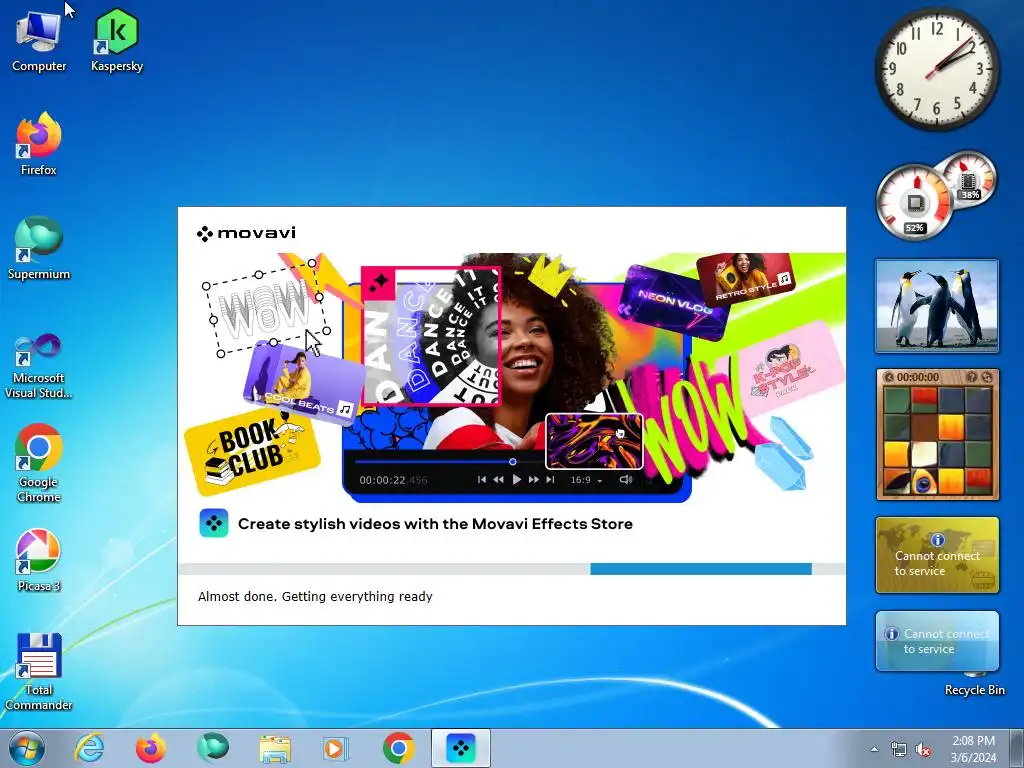
Task: Switch to the Movavi taskbar button
Action: coord(461,748)
